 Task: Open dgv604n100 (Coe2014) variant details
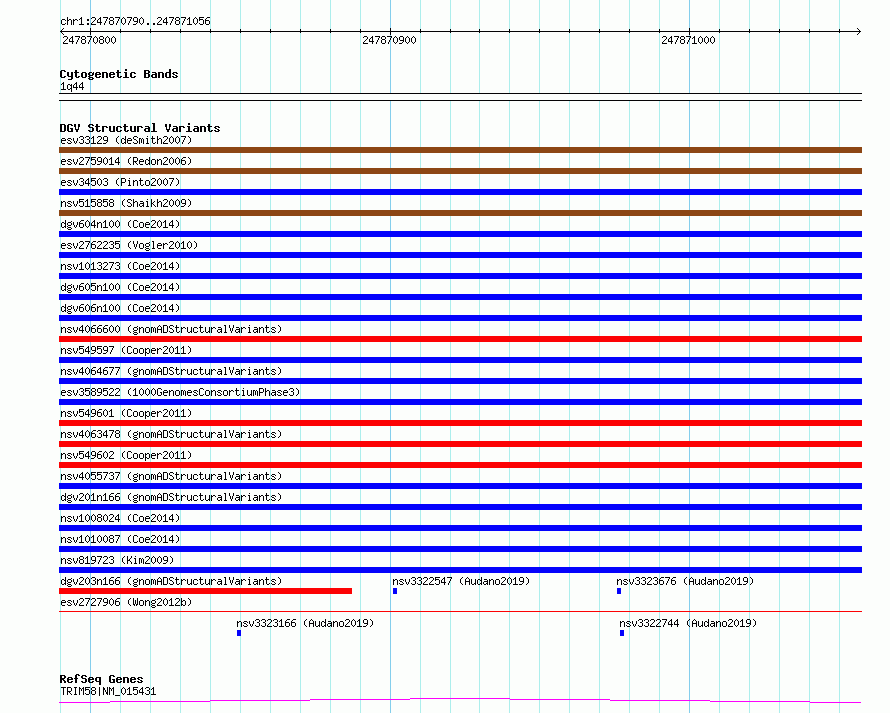(x=120, y=224)
